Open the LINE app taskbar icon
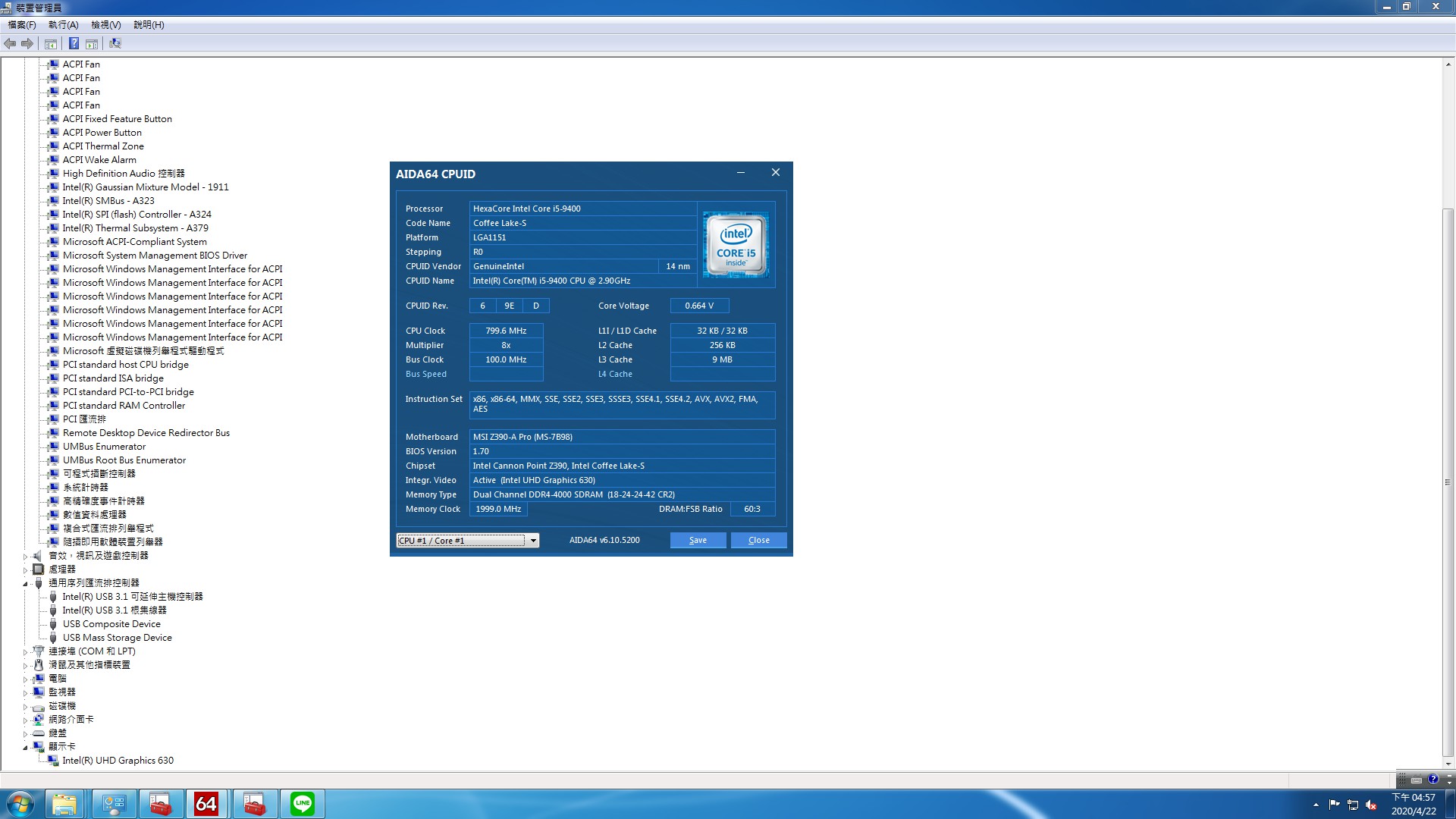The height and width of the screenshot is (819, 1456). click(x=303, y=804)
